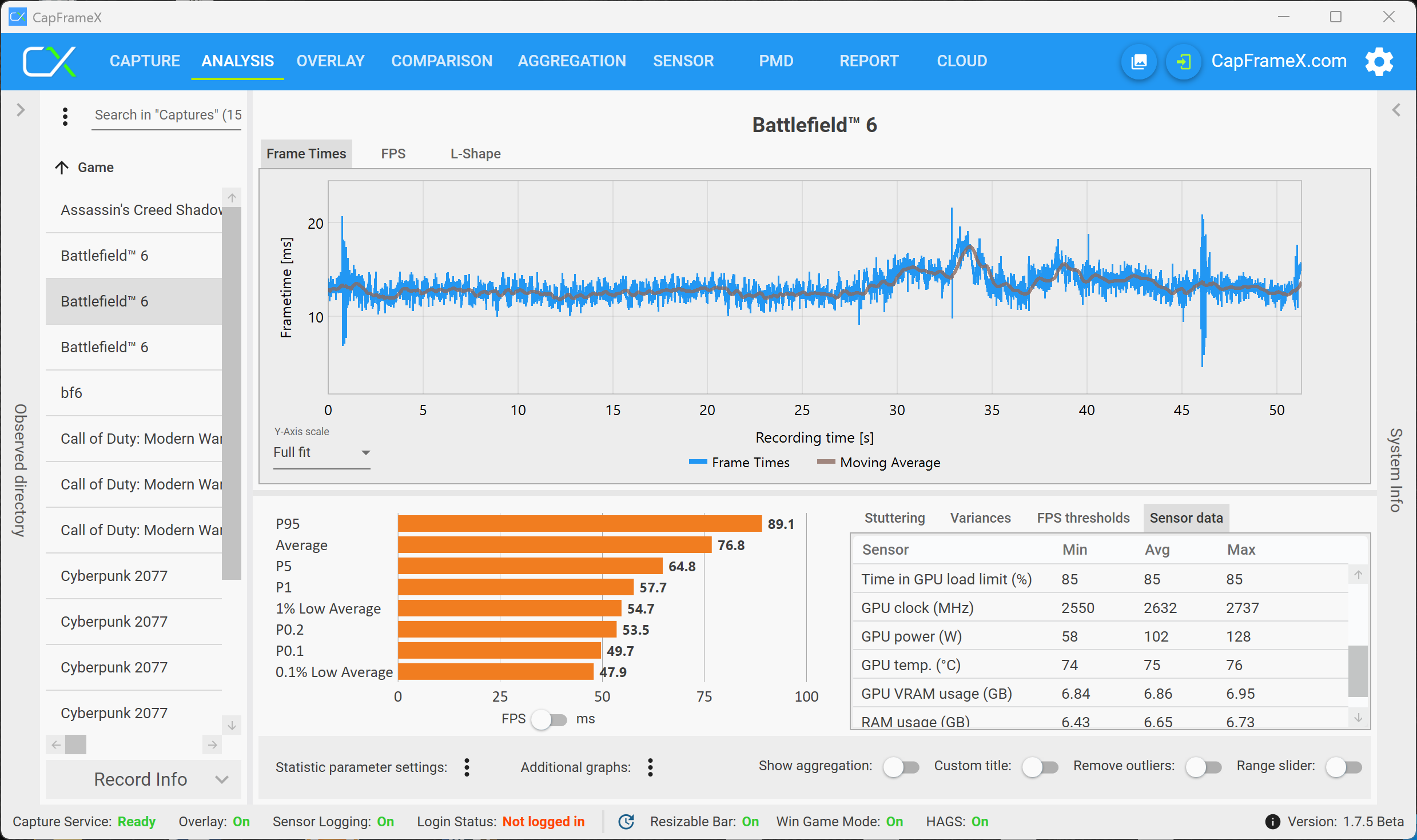Sort captures by Game column header

pos(95,168)
